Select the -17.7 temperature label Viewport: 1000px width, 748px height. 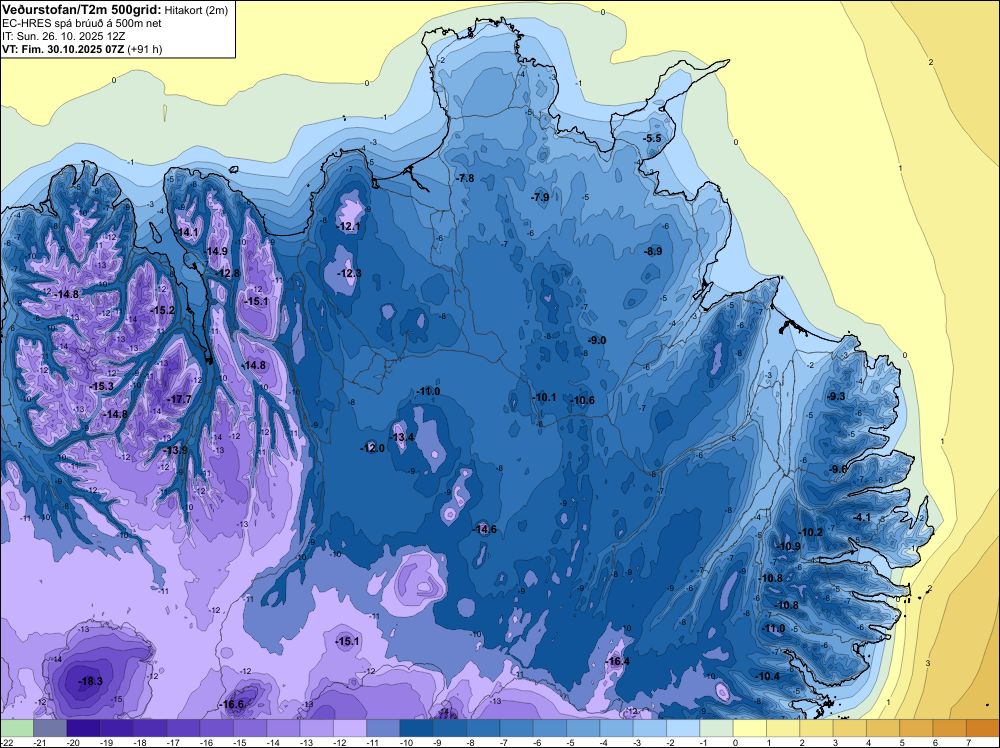coord(179,399)
